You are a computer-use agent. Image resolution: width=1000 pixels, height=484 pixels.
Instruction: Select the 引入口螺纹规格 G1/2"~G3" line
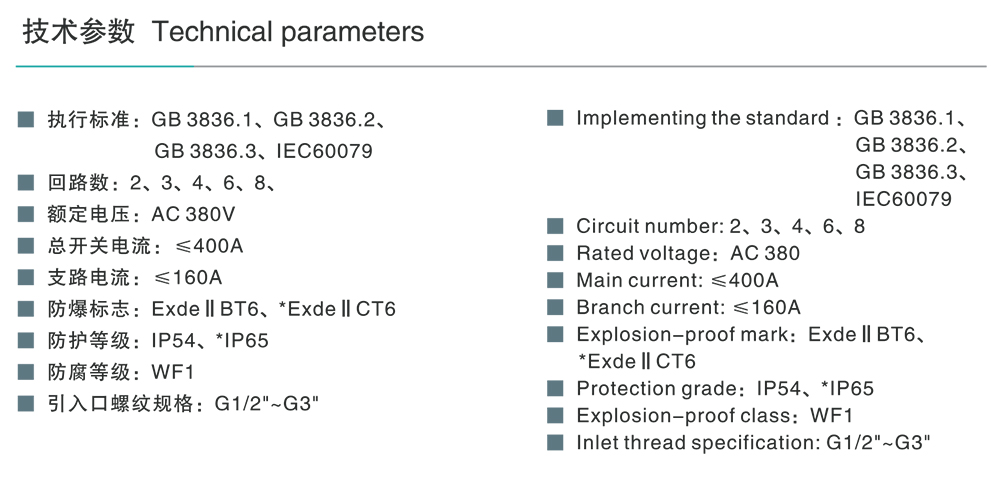click(x=183, y=405)
